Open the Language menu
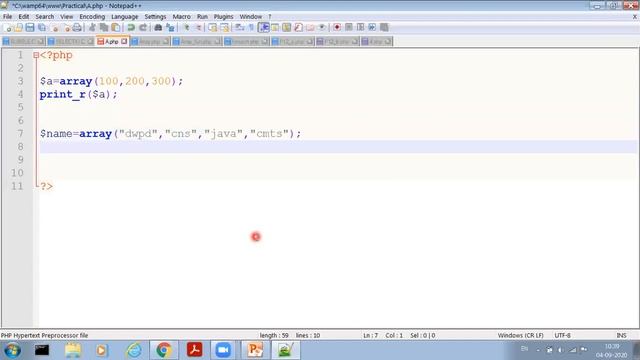This screenshot has width=640, height=360. click(x=124, y=17)
